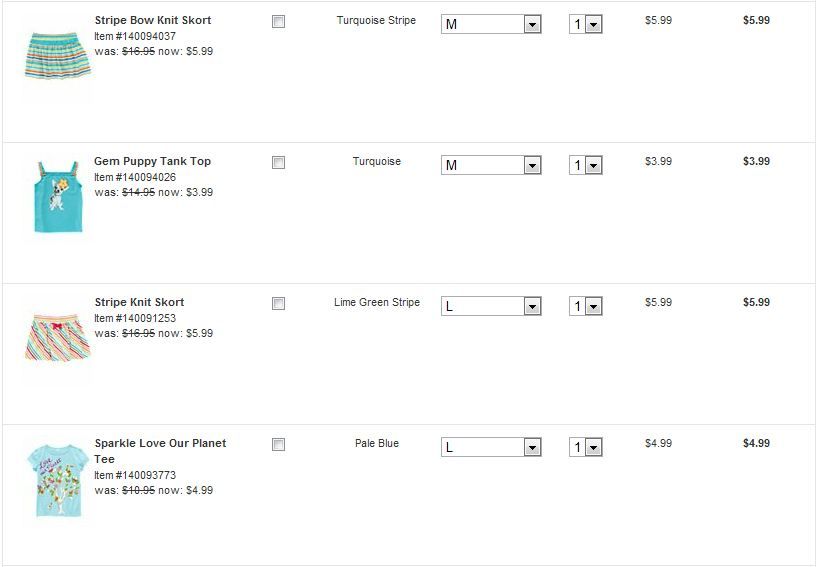Enable checkbox for Sparkle Love Our Planet Tee

point(278,444)
